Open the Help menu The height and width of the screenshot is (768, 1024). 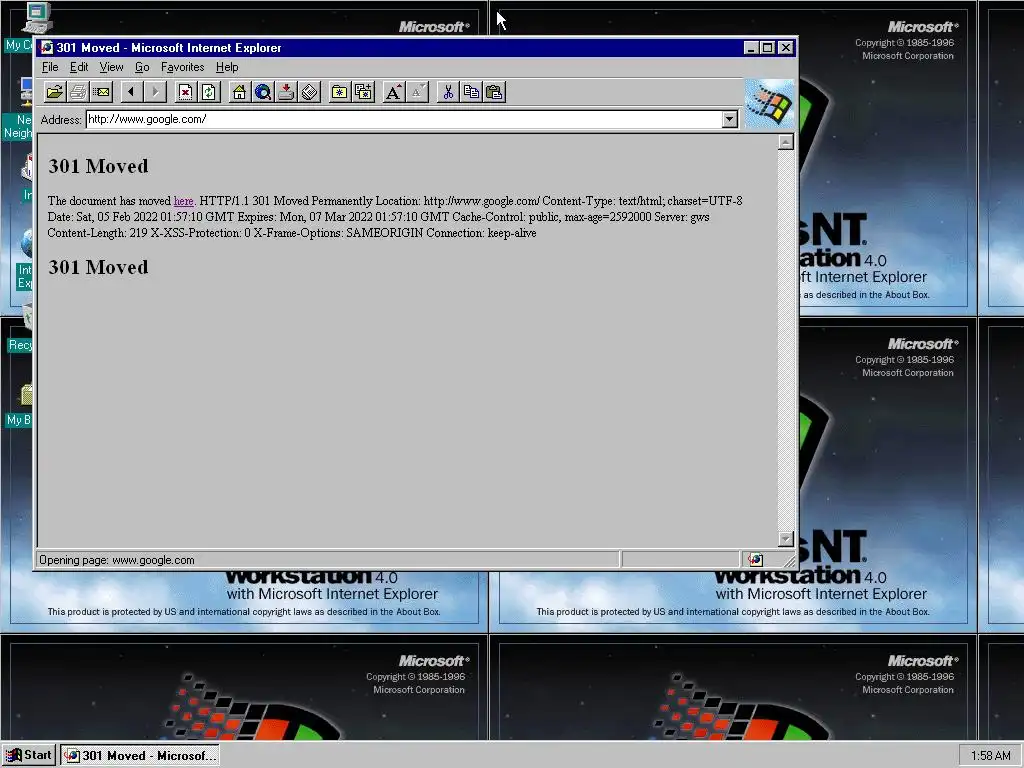click(227, 67)
